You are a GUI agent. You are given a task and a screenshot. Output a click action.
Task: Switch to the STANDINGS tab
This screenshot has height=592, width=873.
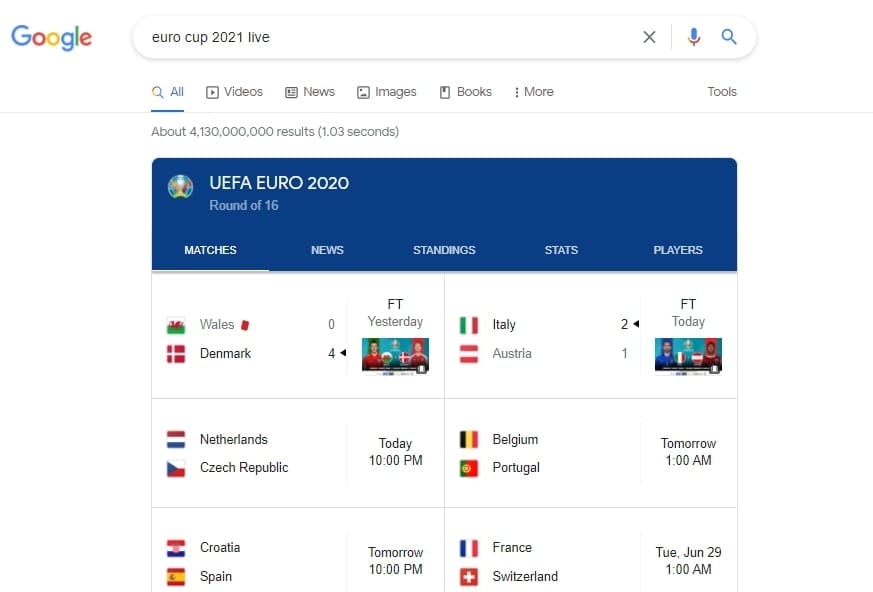pos(444,250)
